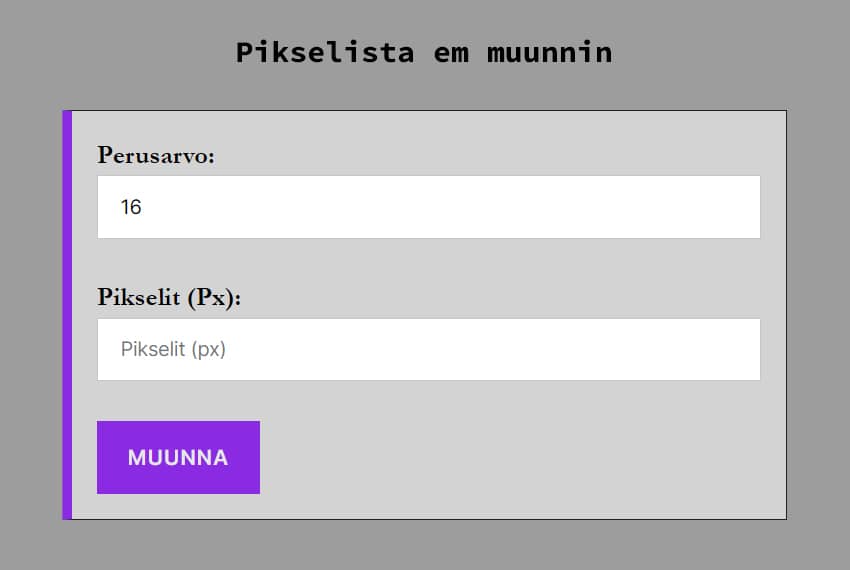850x570 pixels.
Task: Click the "Pikselista em muunnin" heading
Action: [424, 52]
